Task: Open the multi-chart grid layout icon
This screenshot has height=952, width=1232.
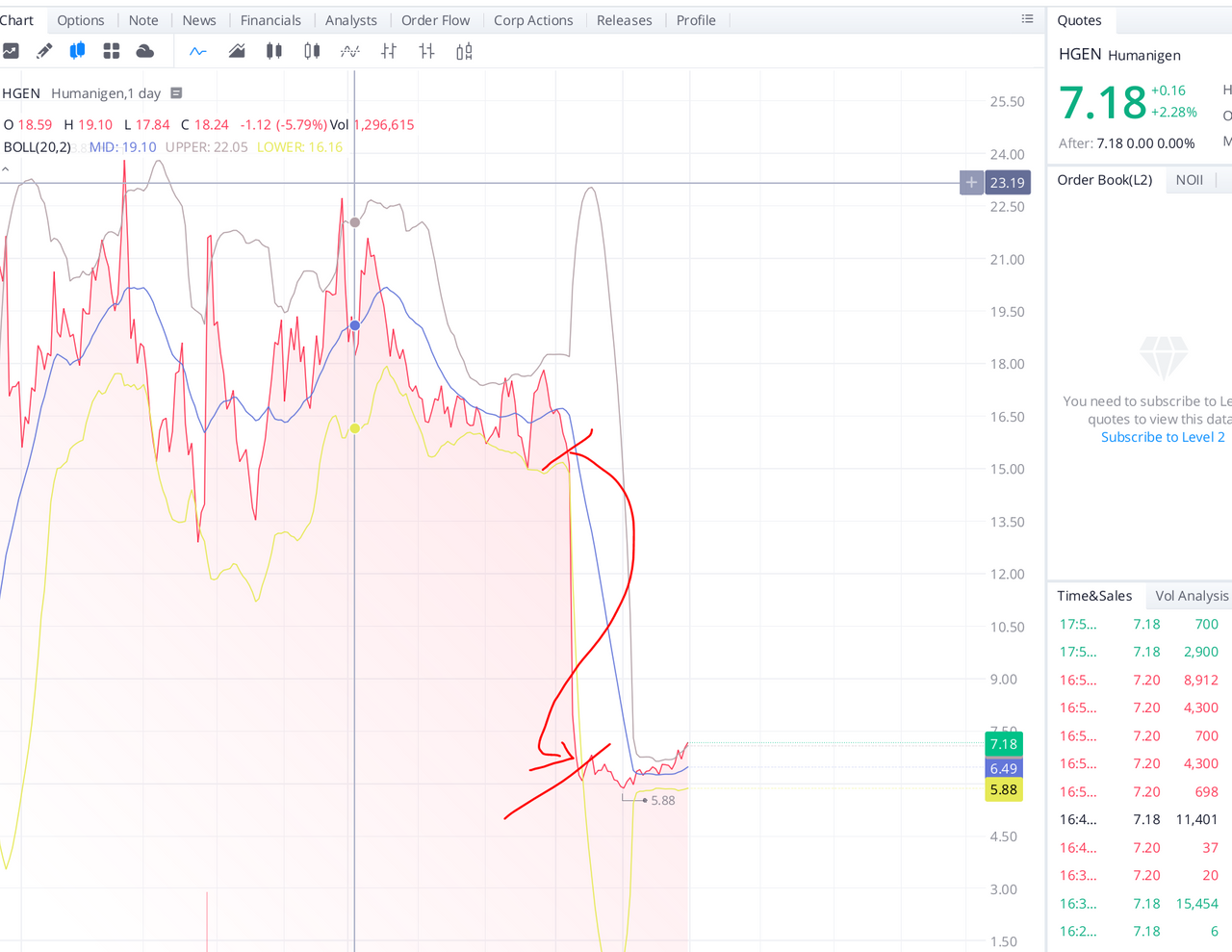Action: pos(112,51)
